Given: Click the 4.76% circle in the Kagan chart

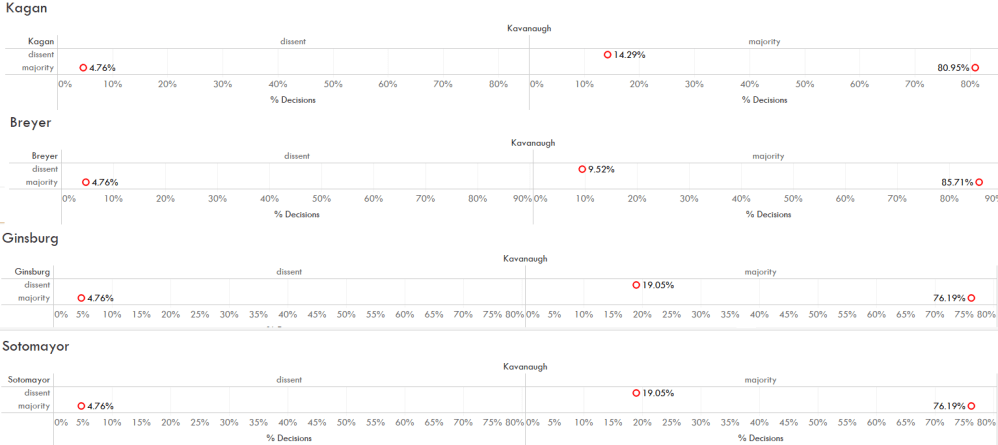Looking at the screenshot, I should point(83,68).
